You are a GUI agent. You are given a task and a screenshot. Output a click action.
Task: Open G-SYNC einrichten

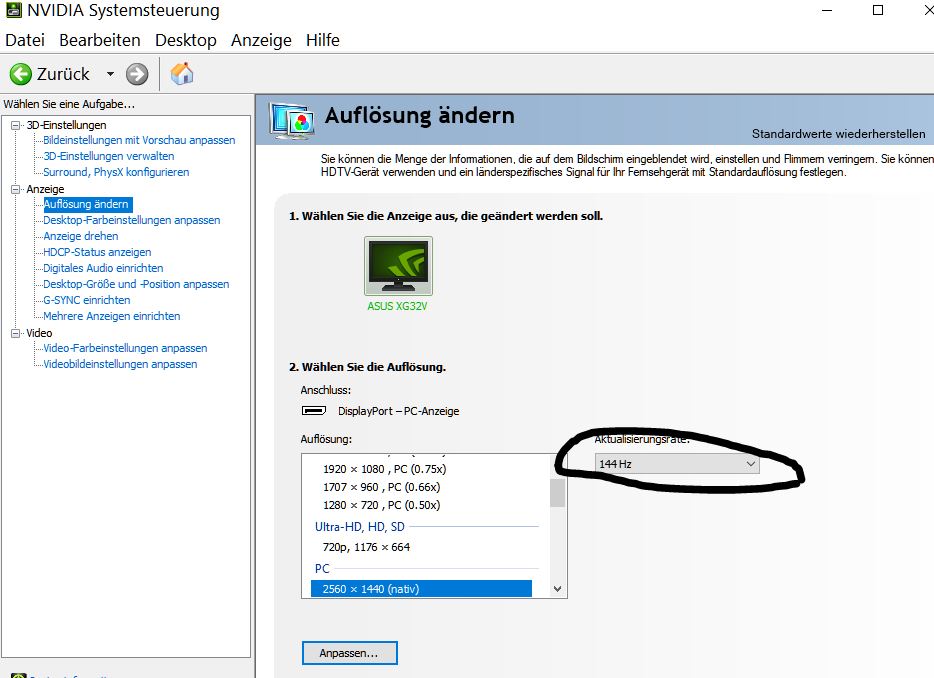[86, 300]
